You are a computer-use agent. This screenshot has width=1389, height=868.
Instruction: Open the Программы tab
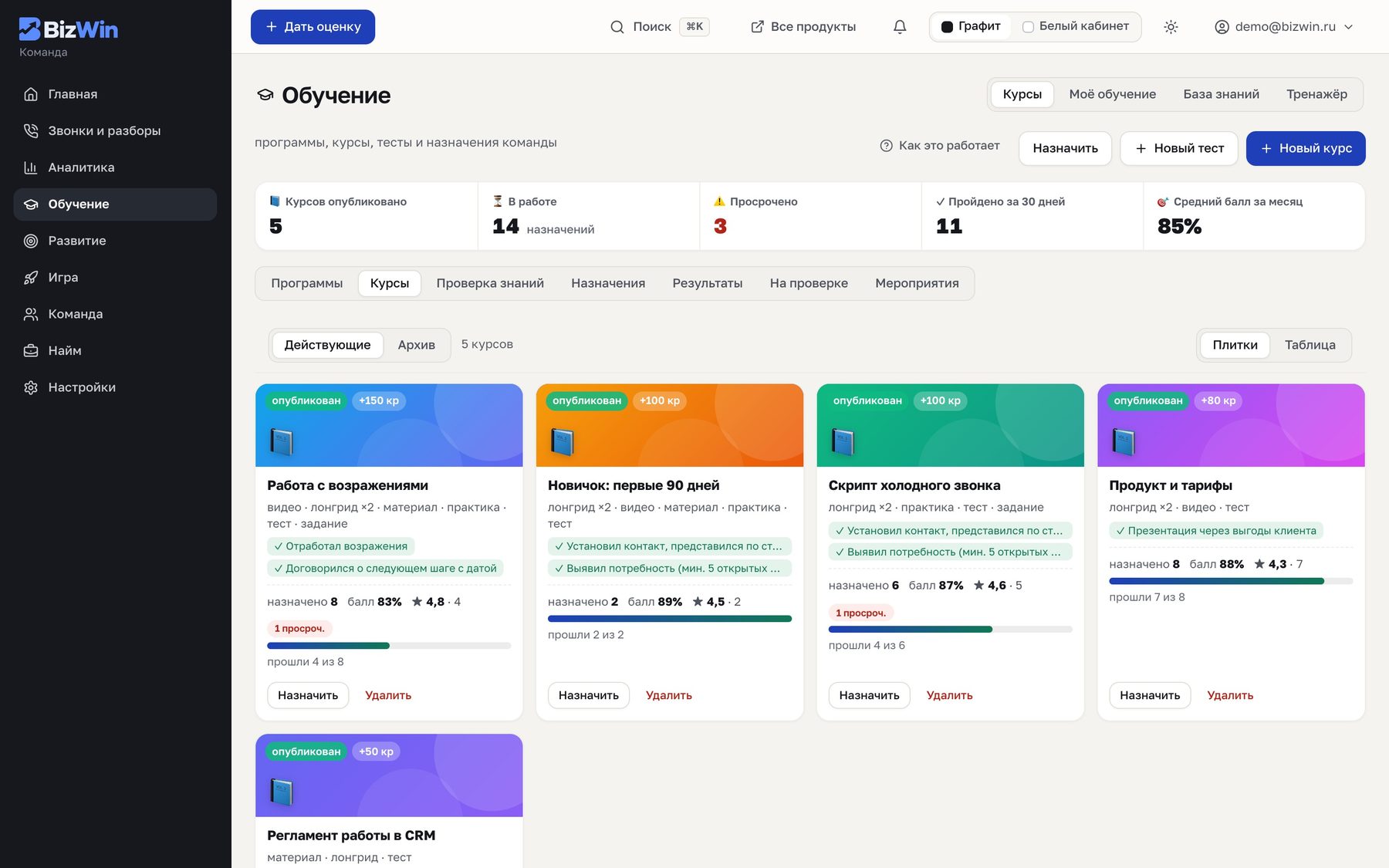click(x=307, y=283)
